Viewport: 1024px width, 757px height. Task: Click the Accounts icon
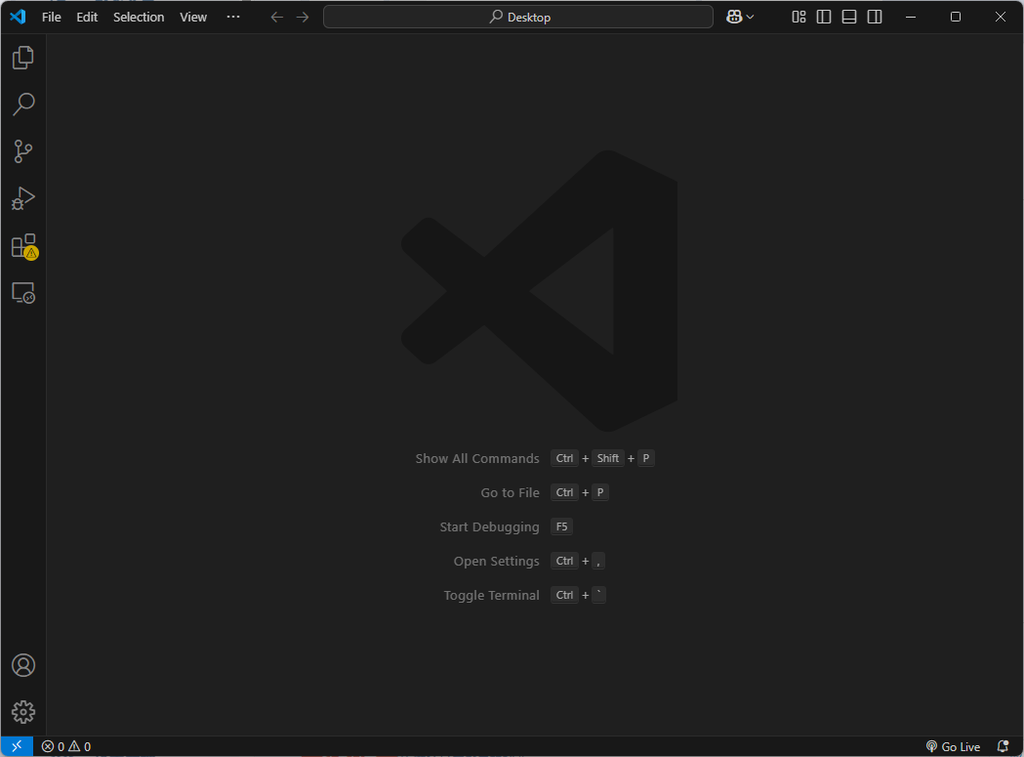[22, 664]
